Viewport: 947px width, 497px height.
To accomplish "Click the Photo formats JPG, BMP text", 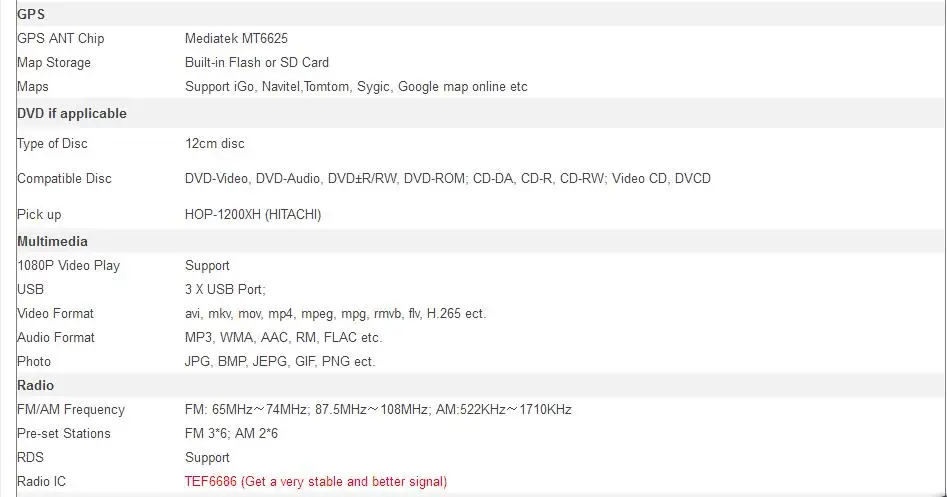I will coord(280,362).
